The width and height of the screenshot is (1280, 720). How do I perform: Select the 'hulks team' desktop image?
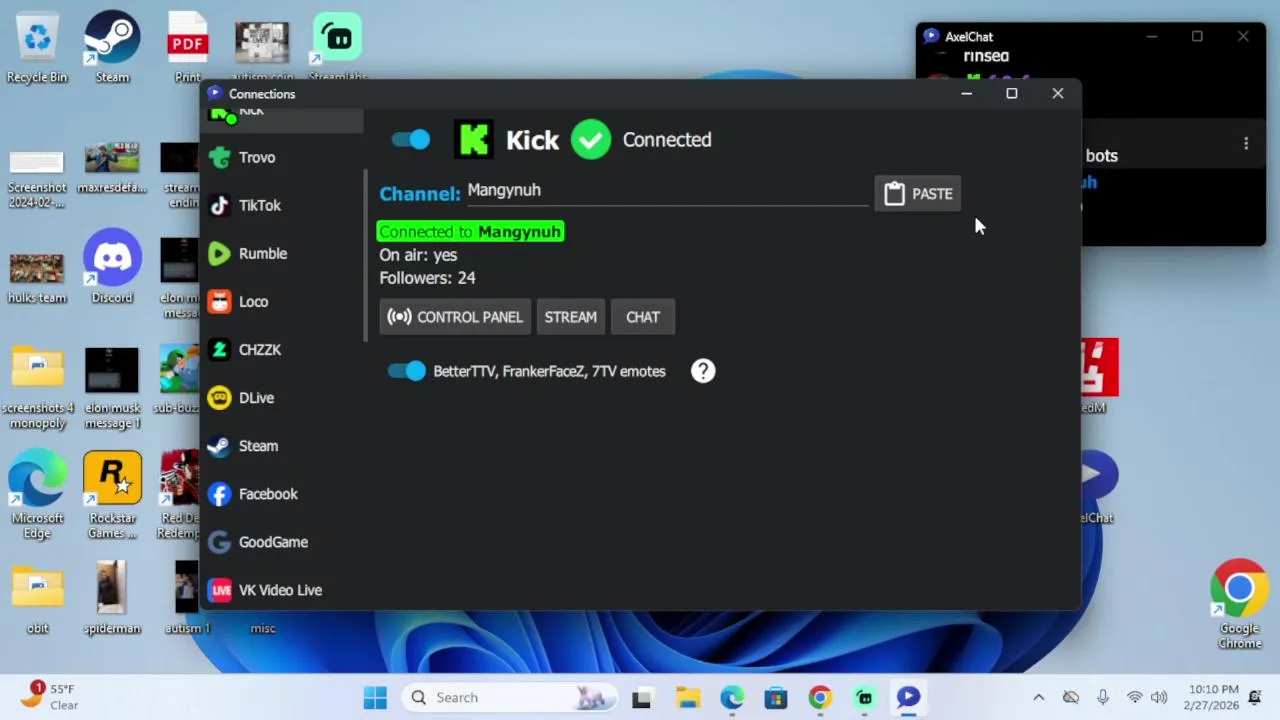(x=37, y=277)
